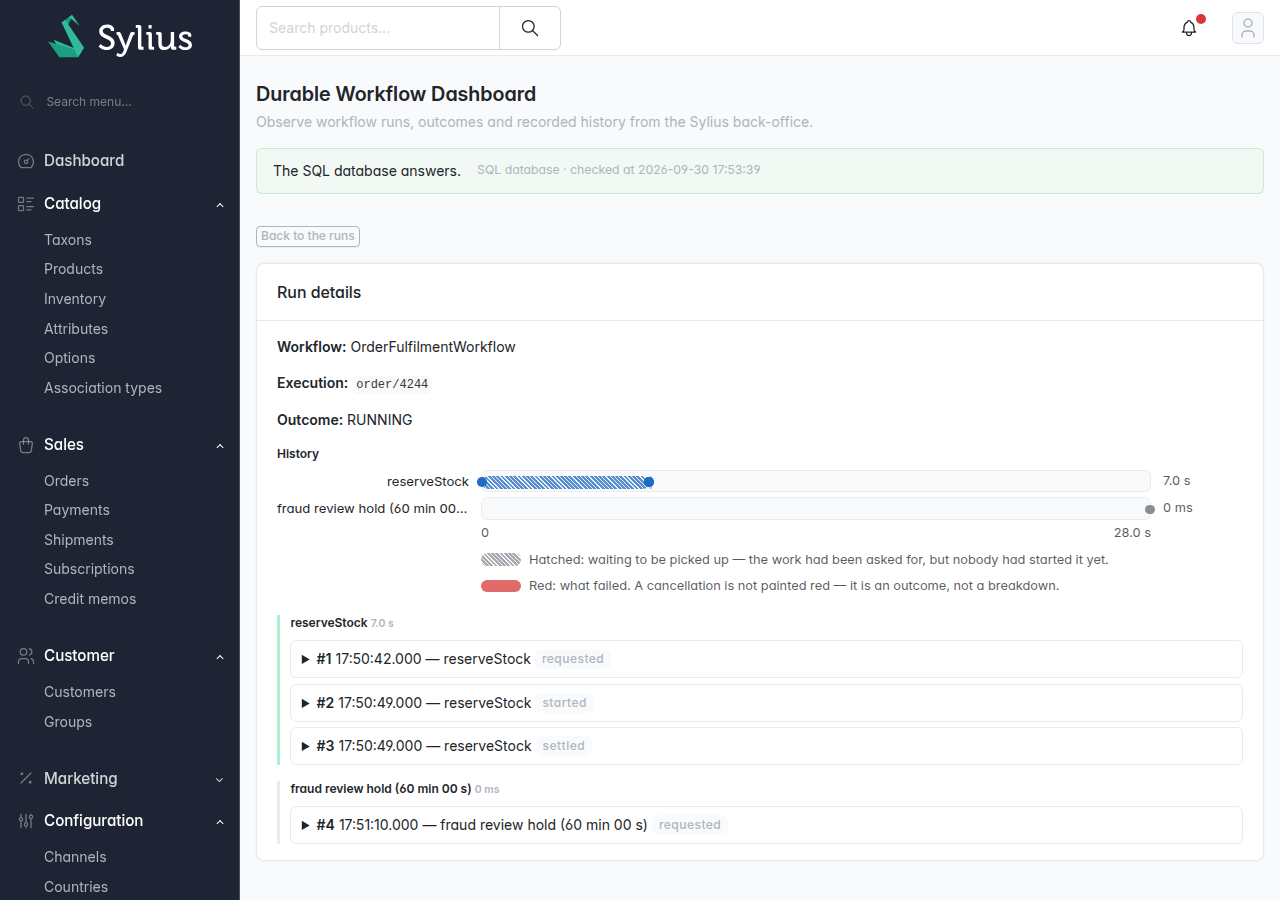Focus the Search products field

tap(378, 28)
